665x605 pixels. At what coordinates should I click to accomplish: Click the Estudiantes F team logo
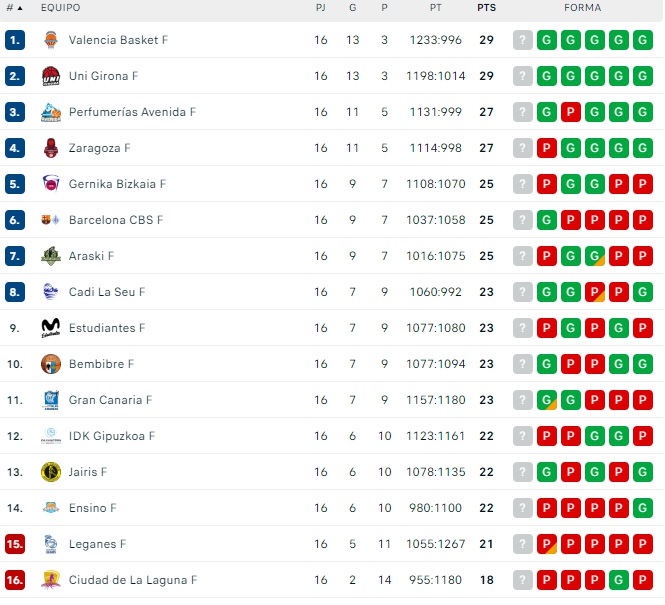coord(51,328)
